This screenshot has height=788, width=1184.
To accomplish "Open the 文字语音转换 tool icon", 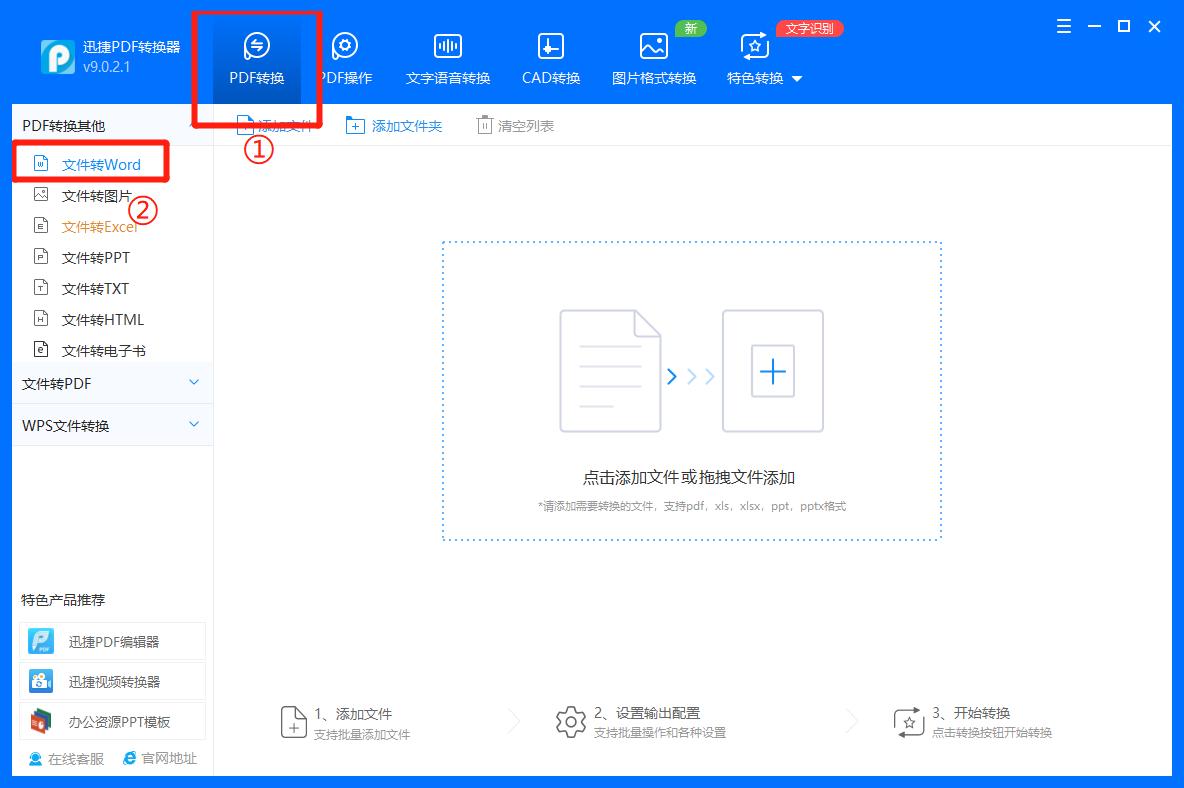I will (x=447, y=46).
